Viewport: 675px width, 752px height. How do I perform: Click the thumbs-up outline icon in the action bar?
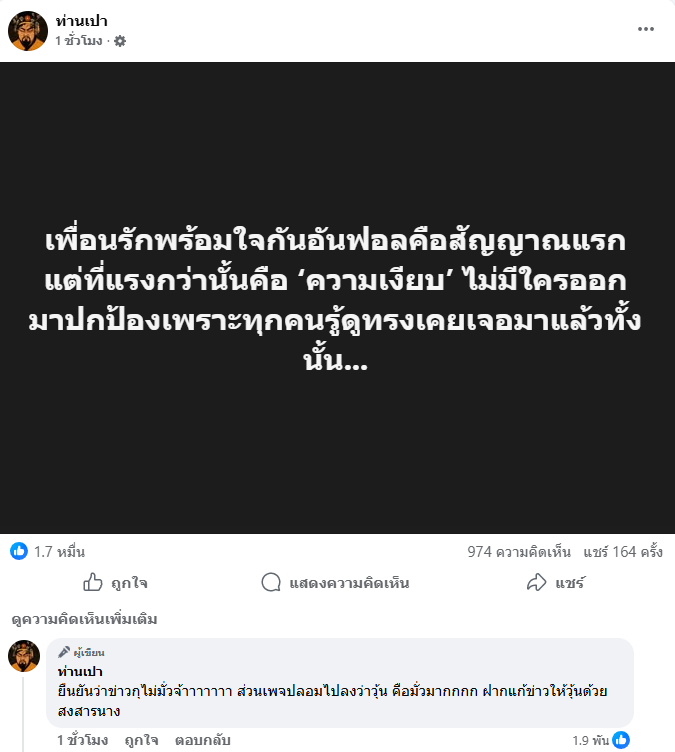coord(93,582)
